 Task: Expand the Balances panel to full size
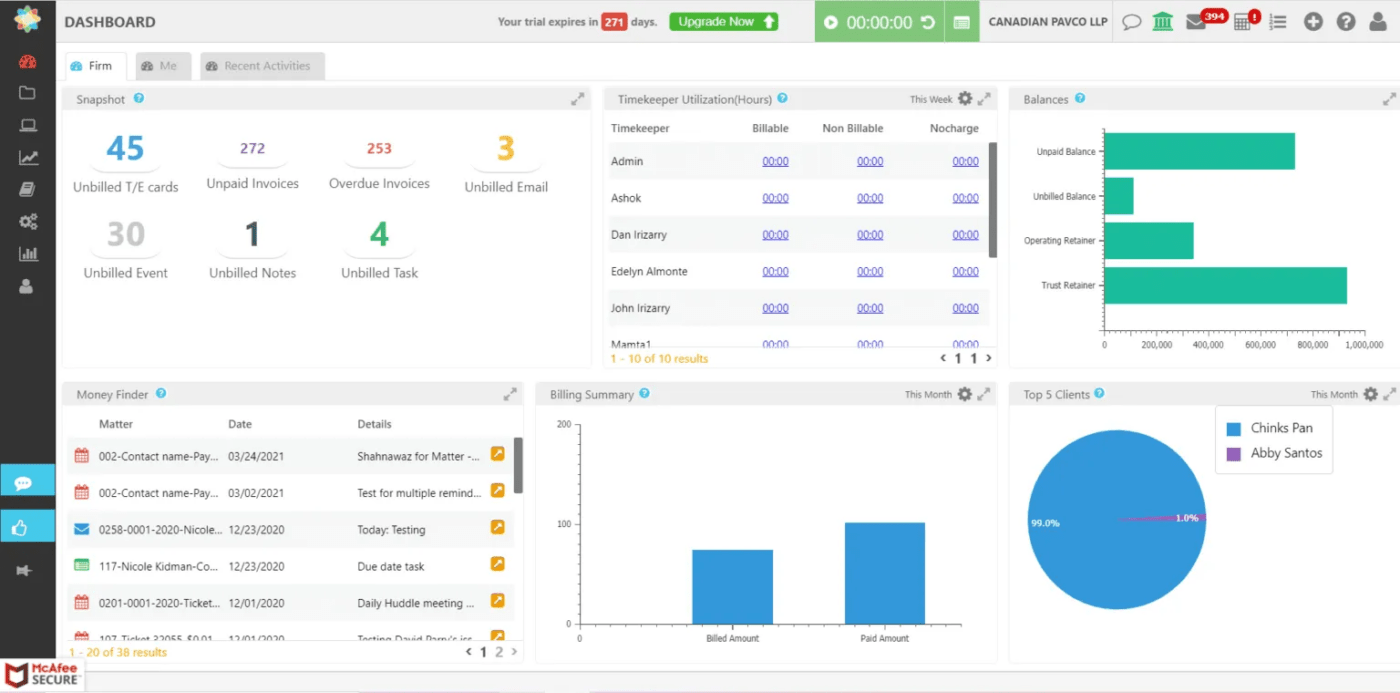point(1389,99)
